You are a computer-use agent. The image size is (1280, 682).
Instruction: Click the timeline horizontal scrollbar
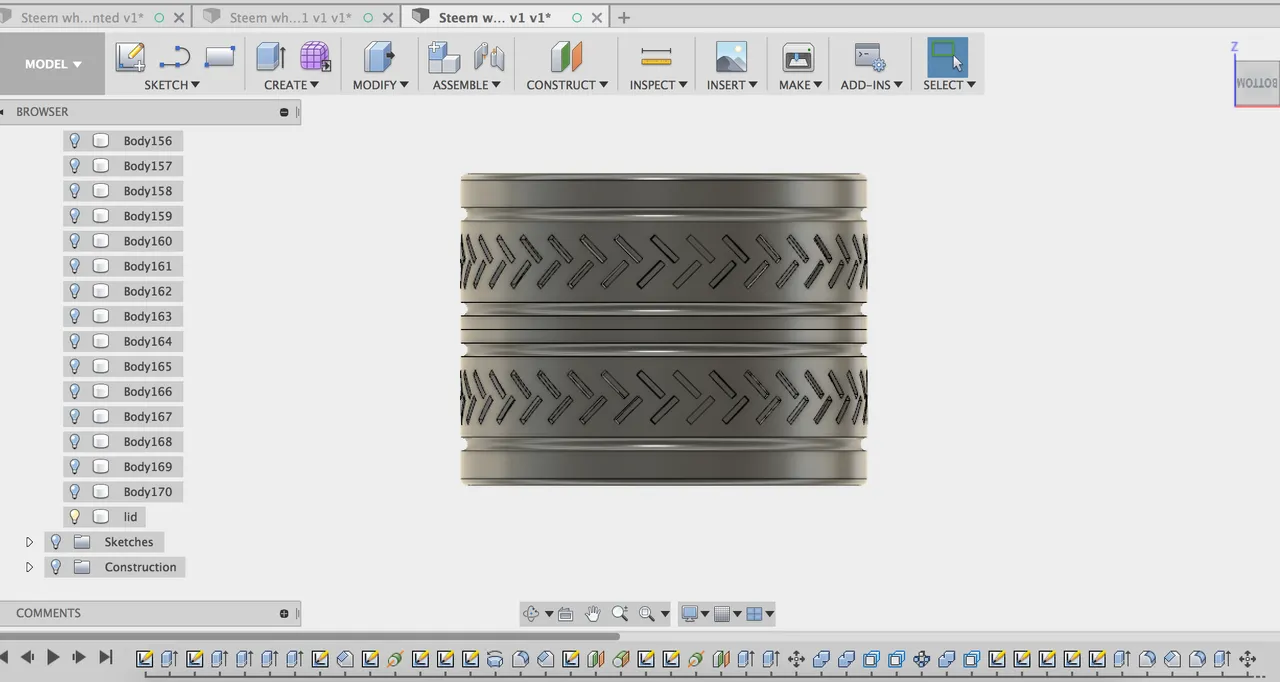(x=310, y=636)
